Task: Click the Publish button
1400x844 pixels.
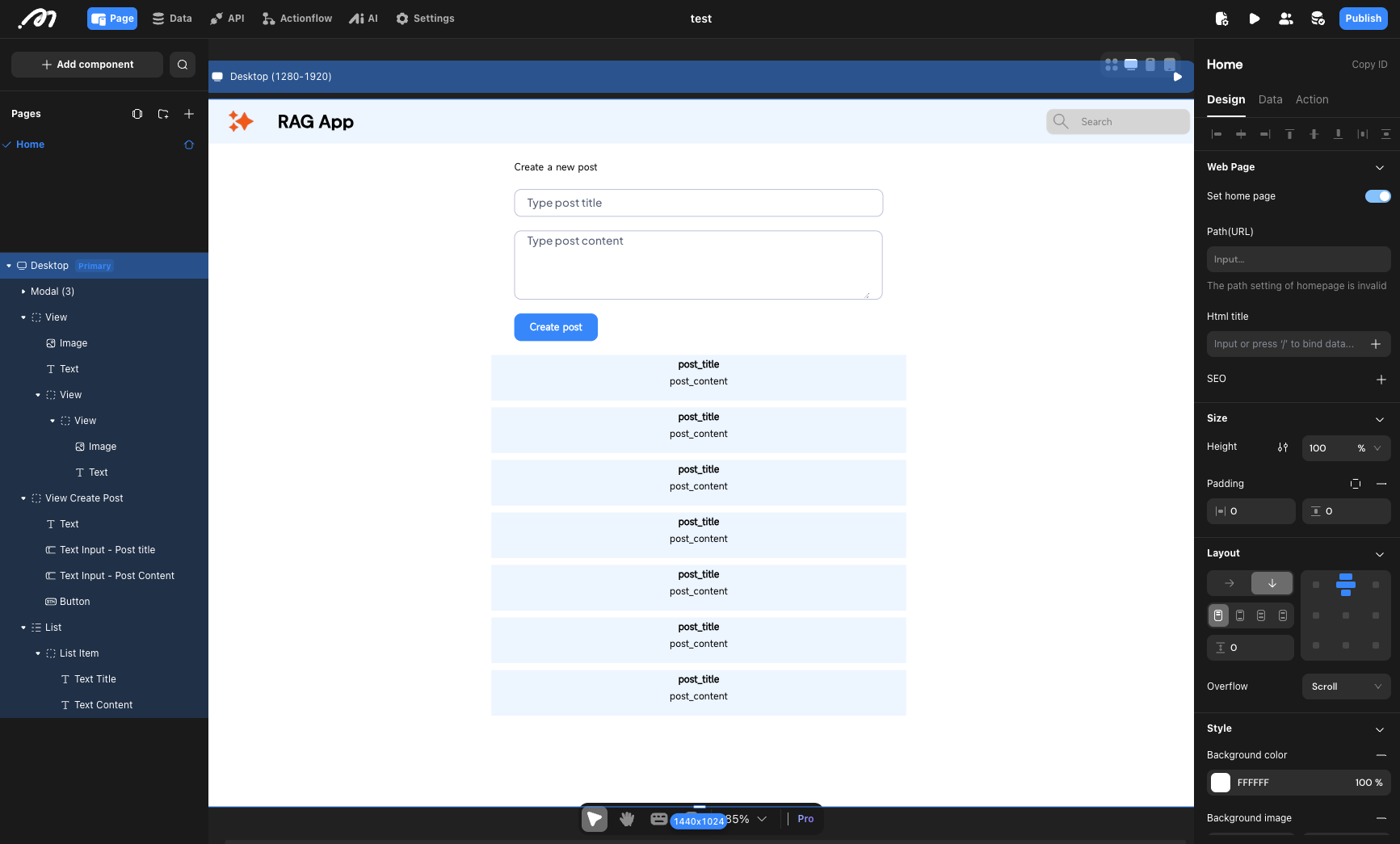Action: point(1363,18)
